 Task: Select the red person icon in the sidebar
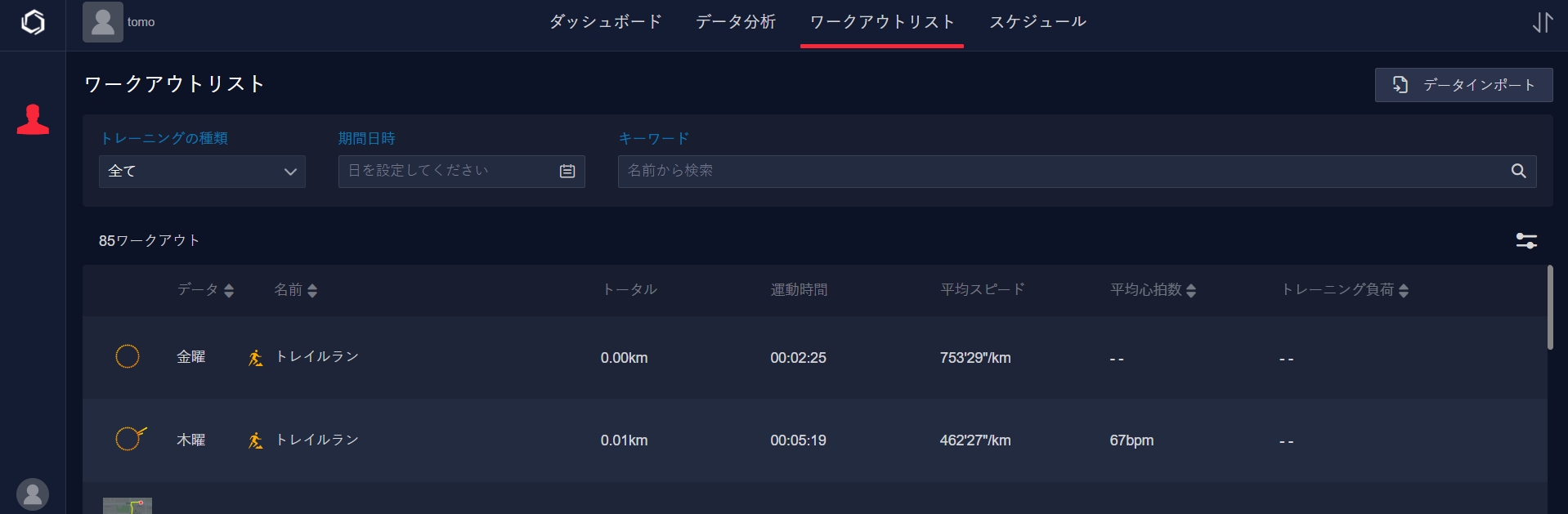tap(33, 119)
